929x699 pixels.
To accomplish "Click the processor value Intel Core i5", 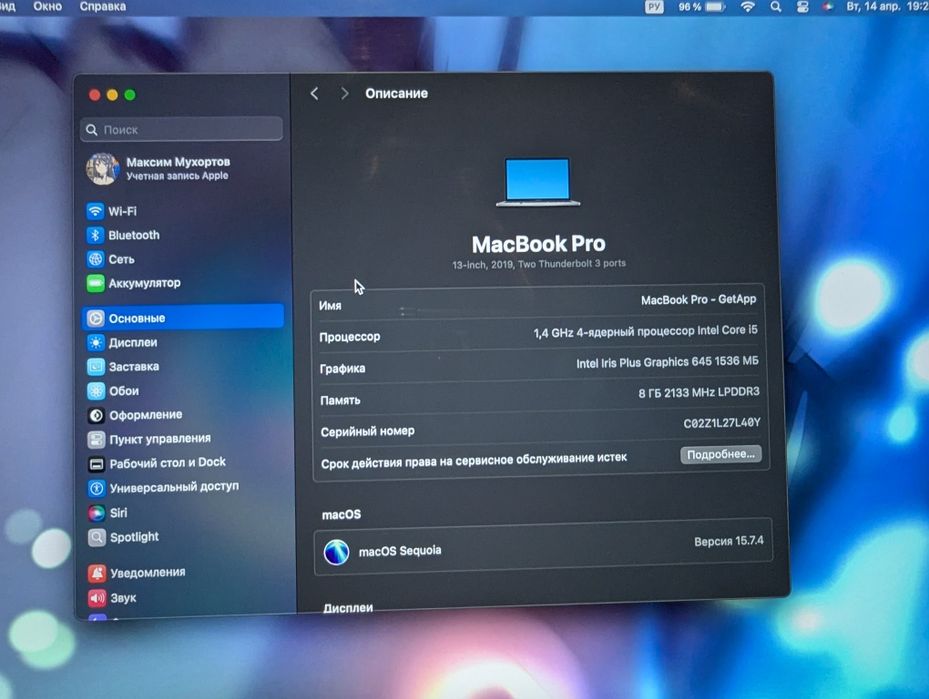I will pyautogui.click(x=645, y=331).
